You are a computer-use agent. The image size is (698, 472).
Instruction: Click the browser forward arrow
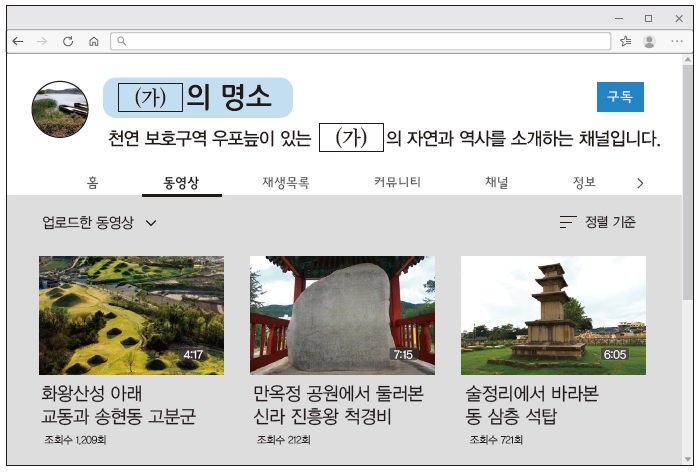pos(42,41)
